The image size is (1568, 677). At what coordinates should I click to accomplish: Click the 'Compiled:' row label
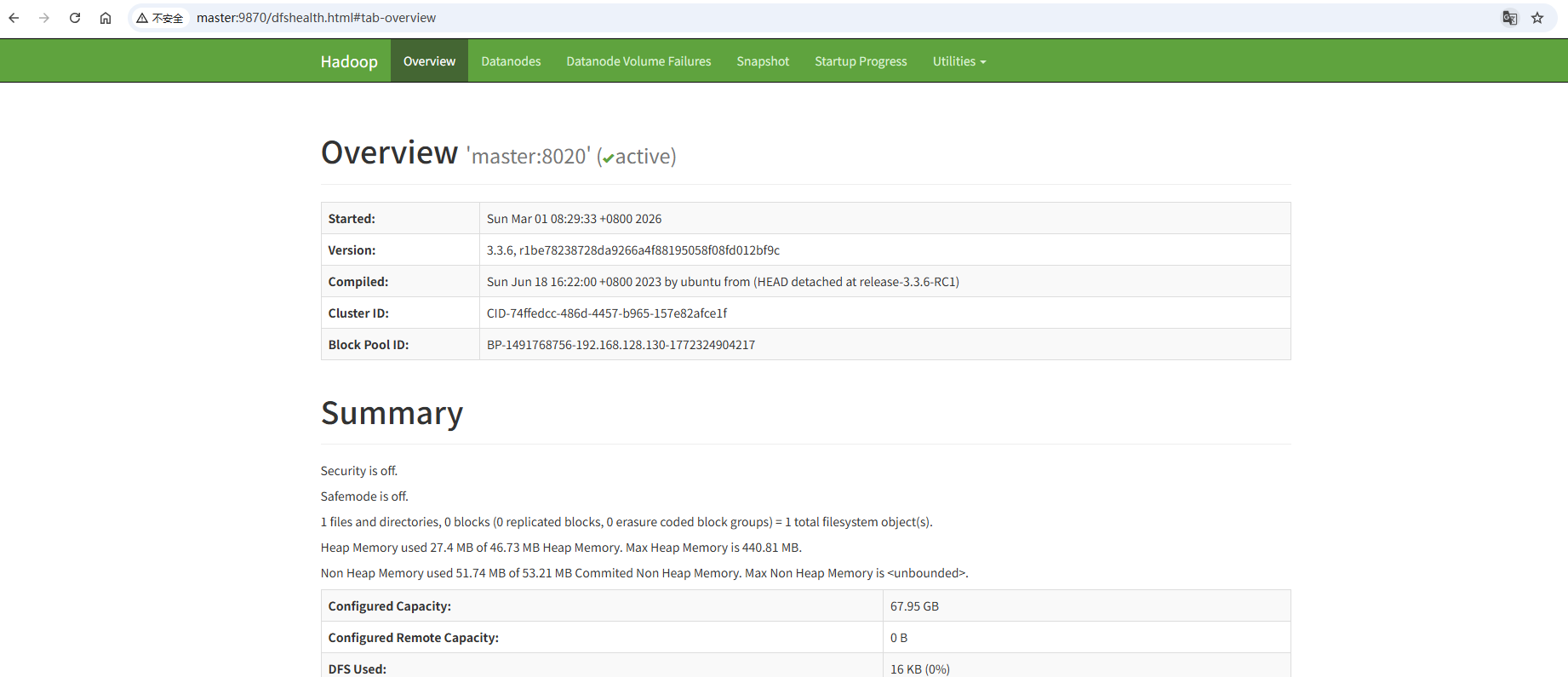(x=358, y=282)
